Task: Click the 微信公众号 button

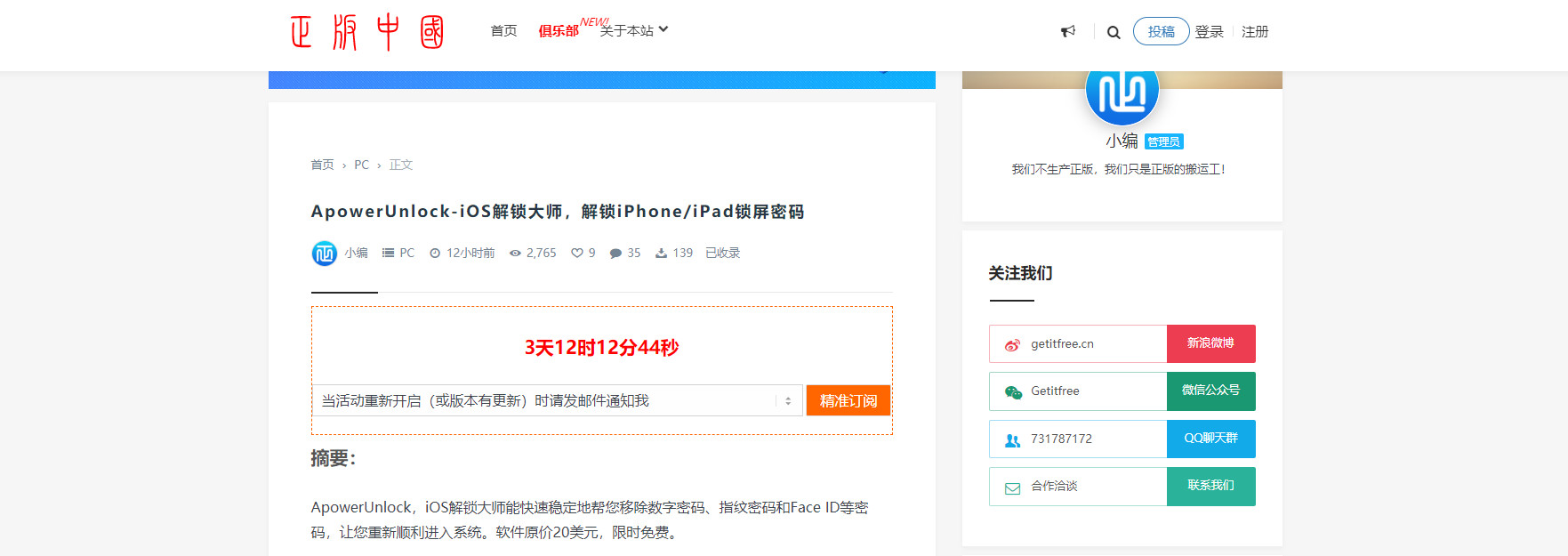Action: (1210, 391)
